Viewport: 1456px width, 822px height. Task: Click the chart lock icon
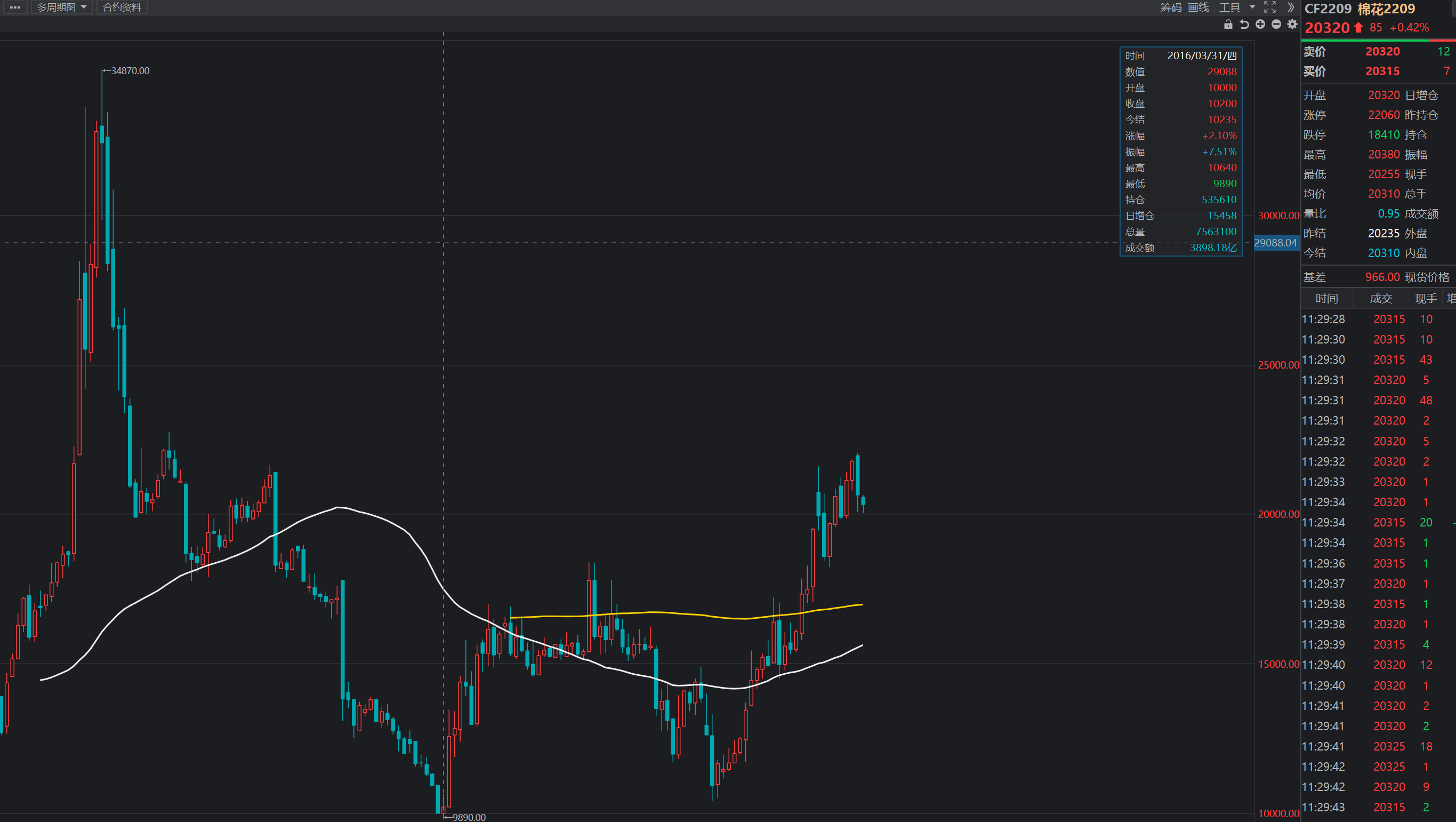(1228, 25)
